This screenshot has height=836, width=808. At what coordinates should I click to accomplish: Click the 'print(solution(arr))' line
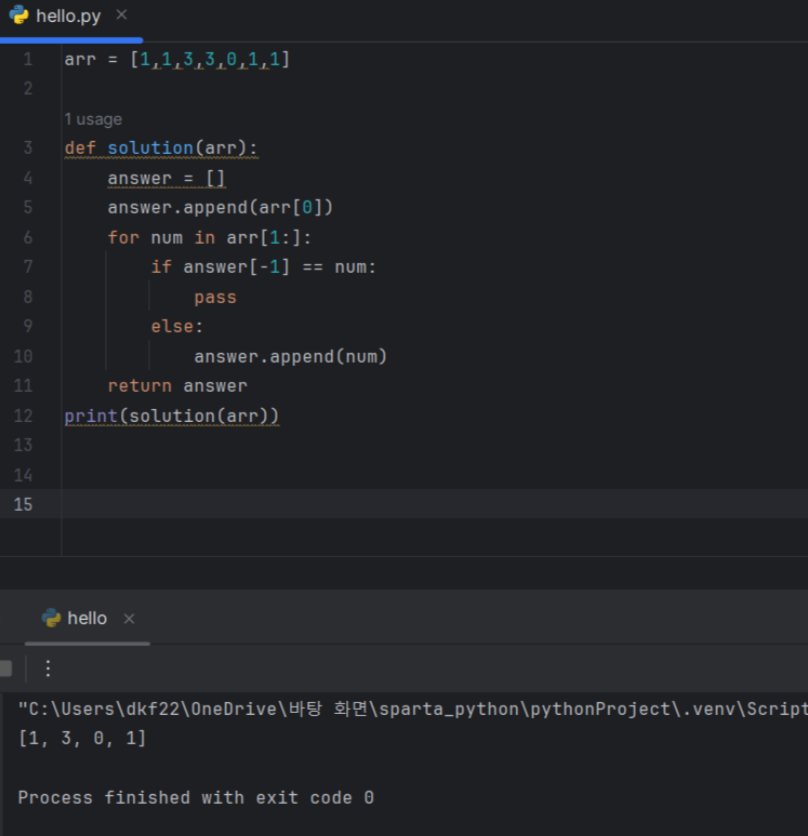[172, 415]
